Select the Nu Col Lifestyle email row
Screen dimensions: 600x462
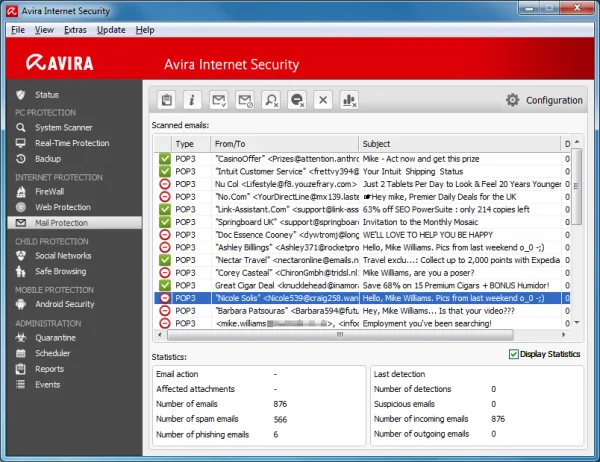(x=362, y=184)
